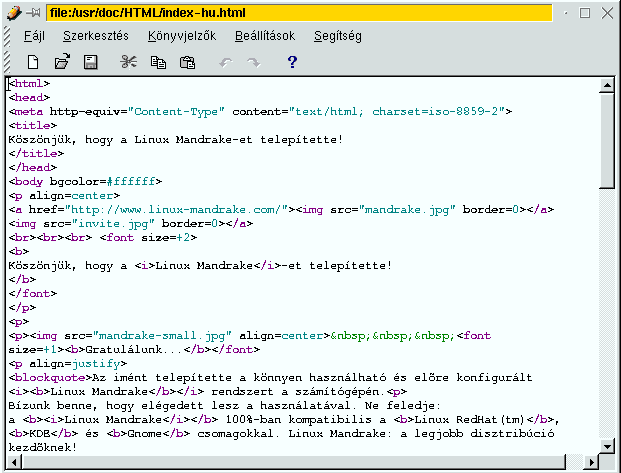The width and height of the screenshot is (621, 473).
Task: Click "#ffffff" bgcolor value in body tag
Action: pos(131,181)
